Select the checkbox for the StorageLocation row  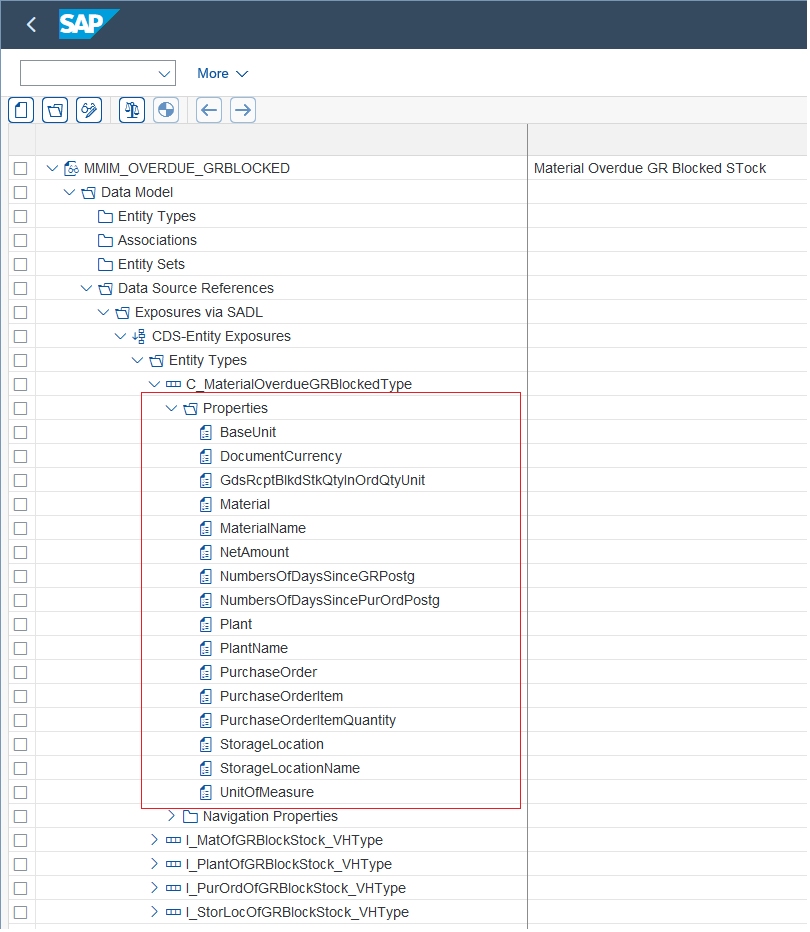21,745
